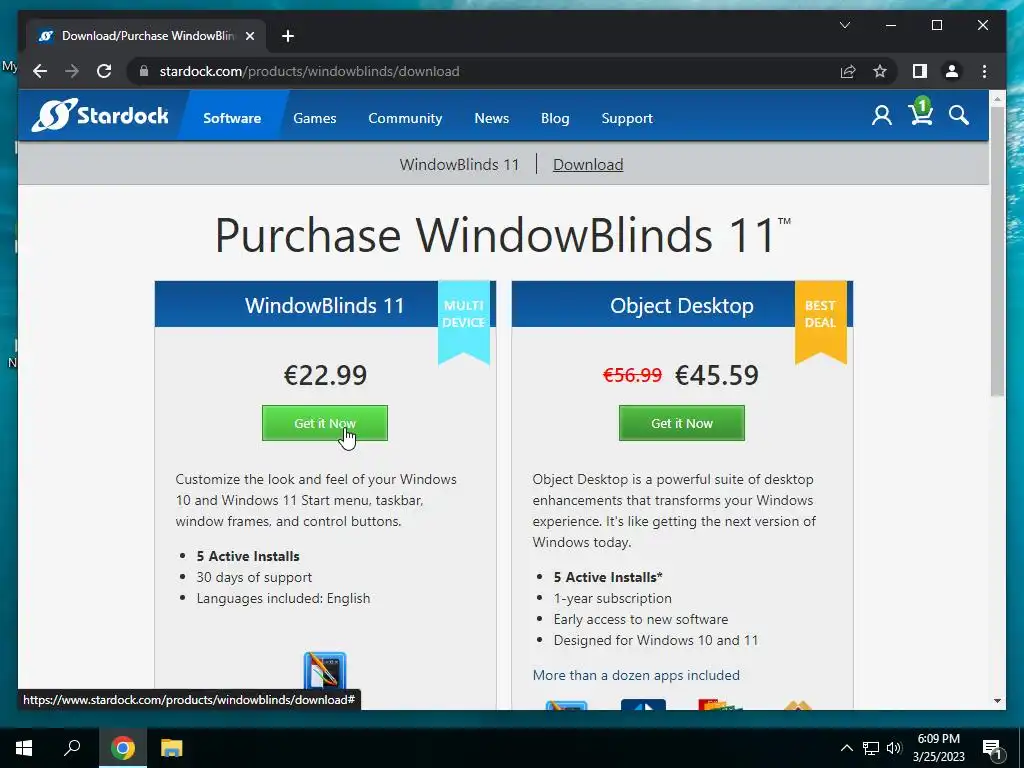
Task: Open the Windows Start button
Action: pos(24,748)
